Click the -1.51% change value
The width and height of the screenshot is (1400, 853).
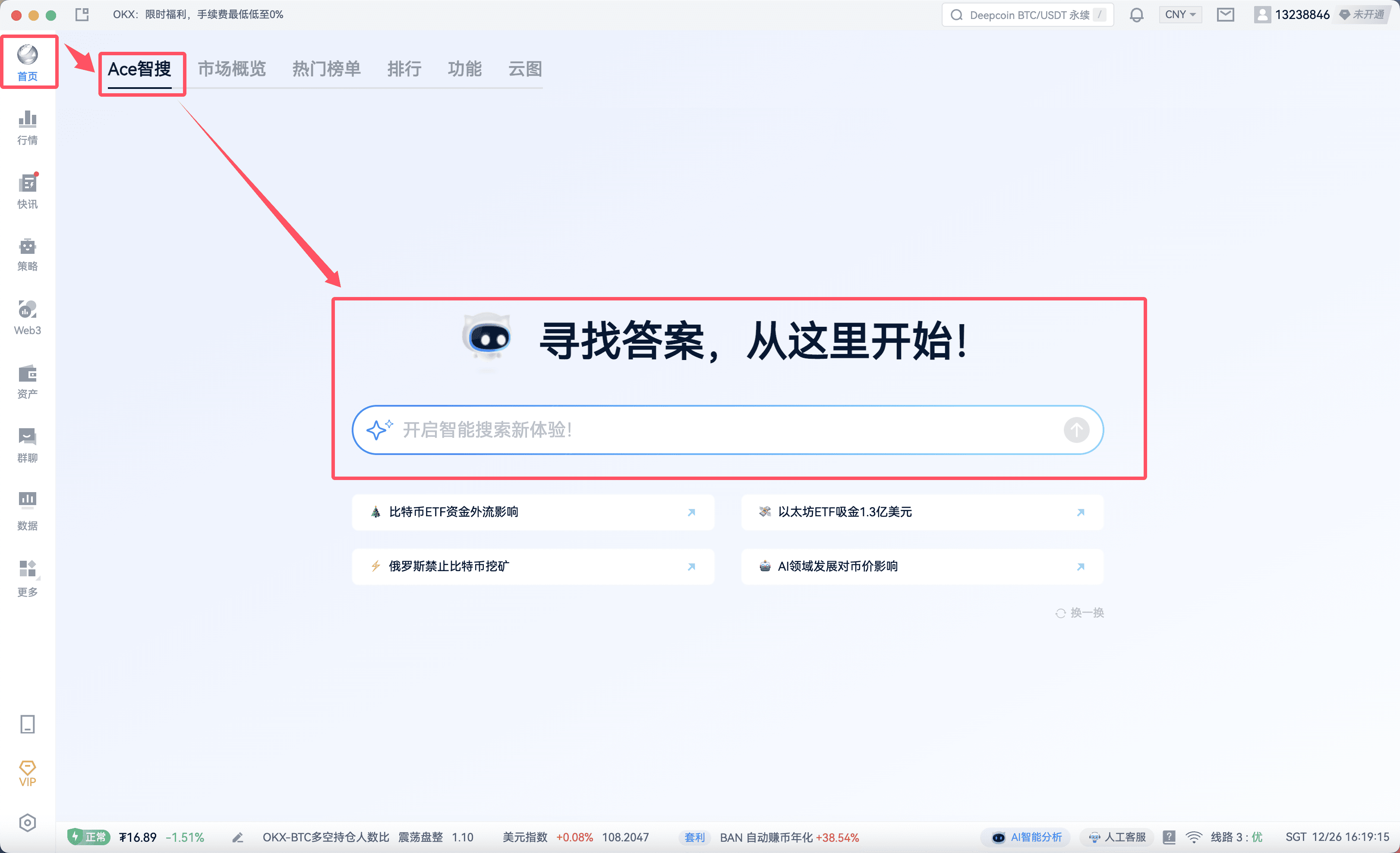185,837
